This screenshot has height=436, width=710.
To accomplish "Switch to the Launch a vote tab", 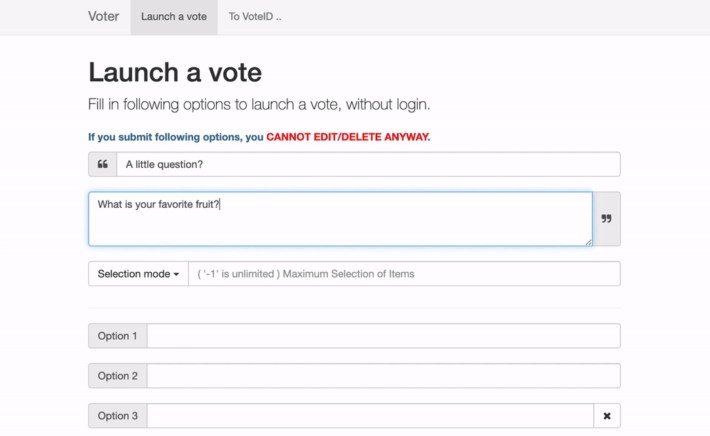I will [x=174, y=17].
